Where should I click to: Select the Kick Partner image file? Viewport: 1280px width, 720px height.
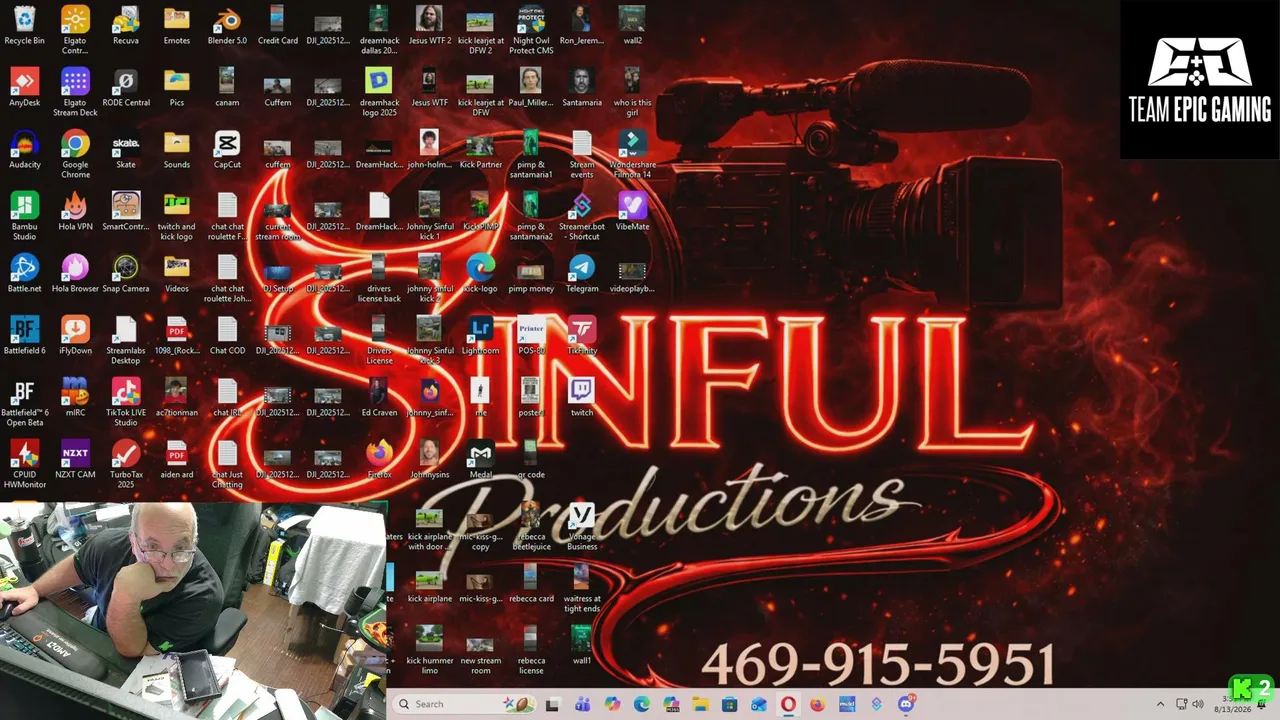click(x=480, y=150)
